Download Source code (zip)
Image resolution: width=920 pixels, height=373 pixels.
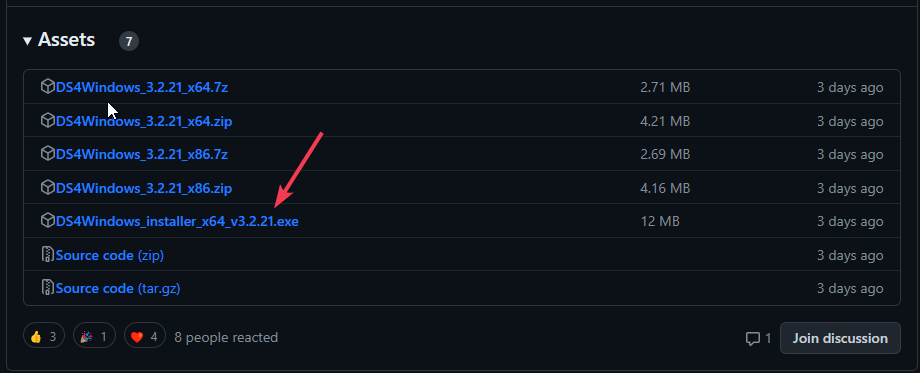coord(110,256)
